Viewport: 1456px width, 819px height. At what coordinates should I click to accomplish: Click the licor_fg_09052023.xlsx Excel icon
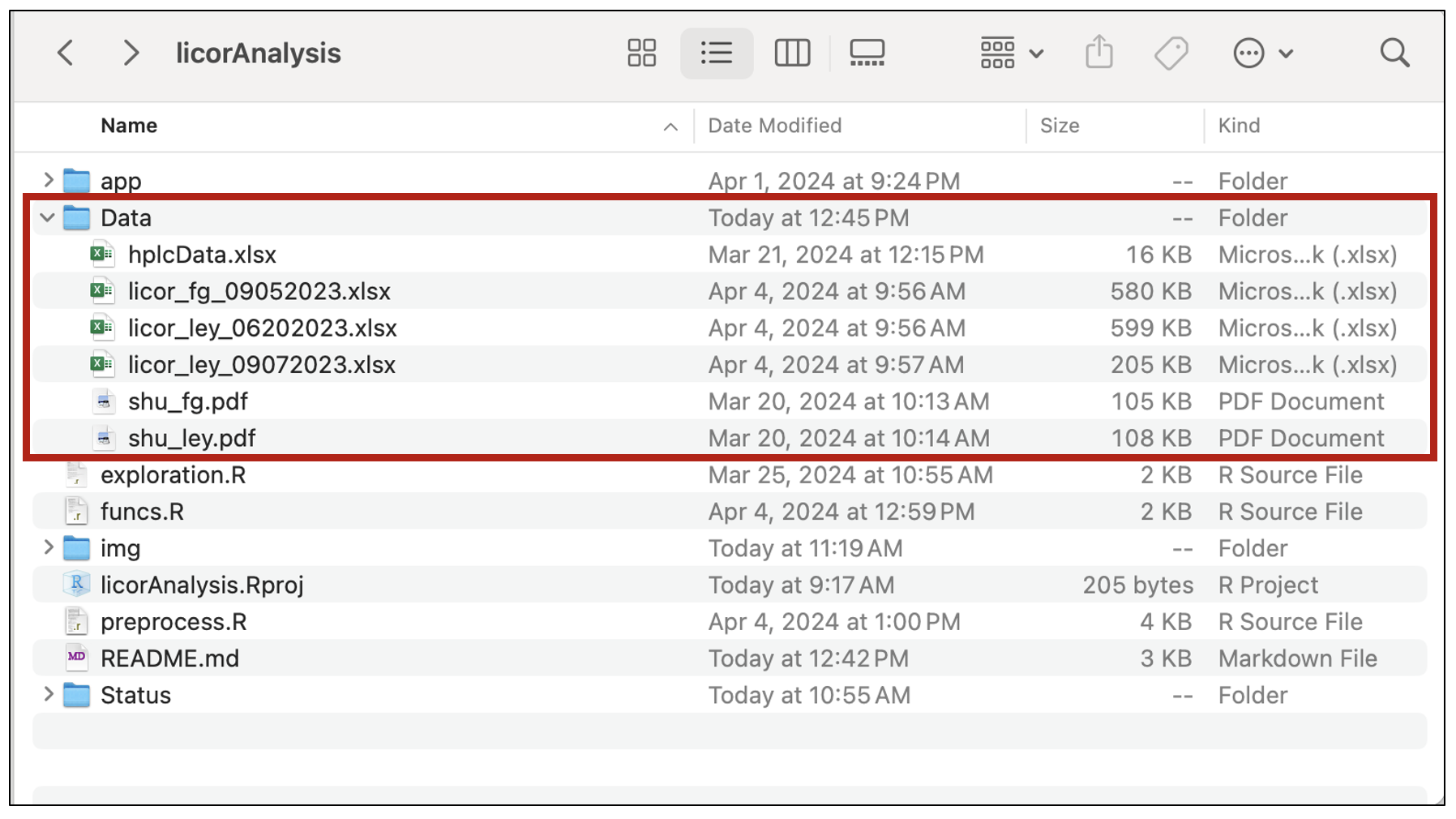[101, 291]
